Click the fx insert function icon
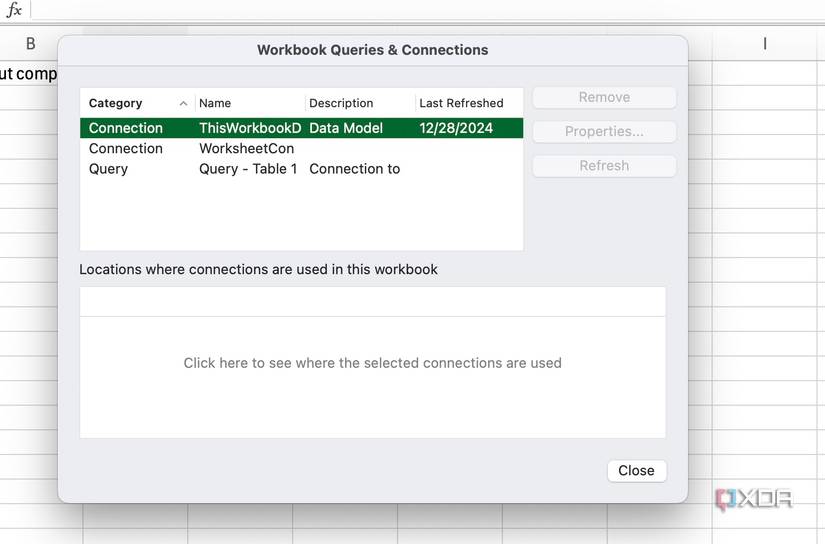The image size is (825, 544). (x=14, y=10)
